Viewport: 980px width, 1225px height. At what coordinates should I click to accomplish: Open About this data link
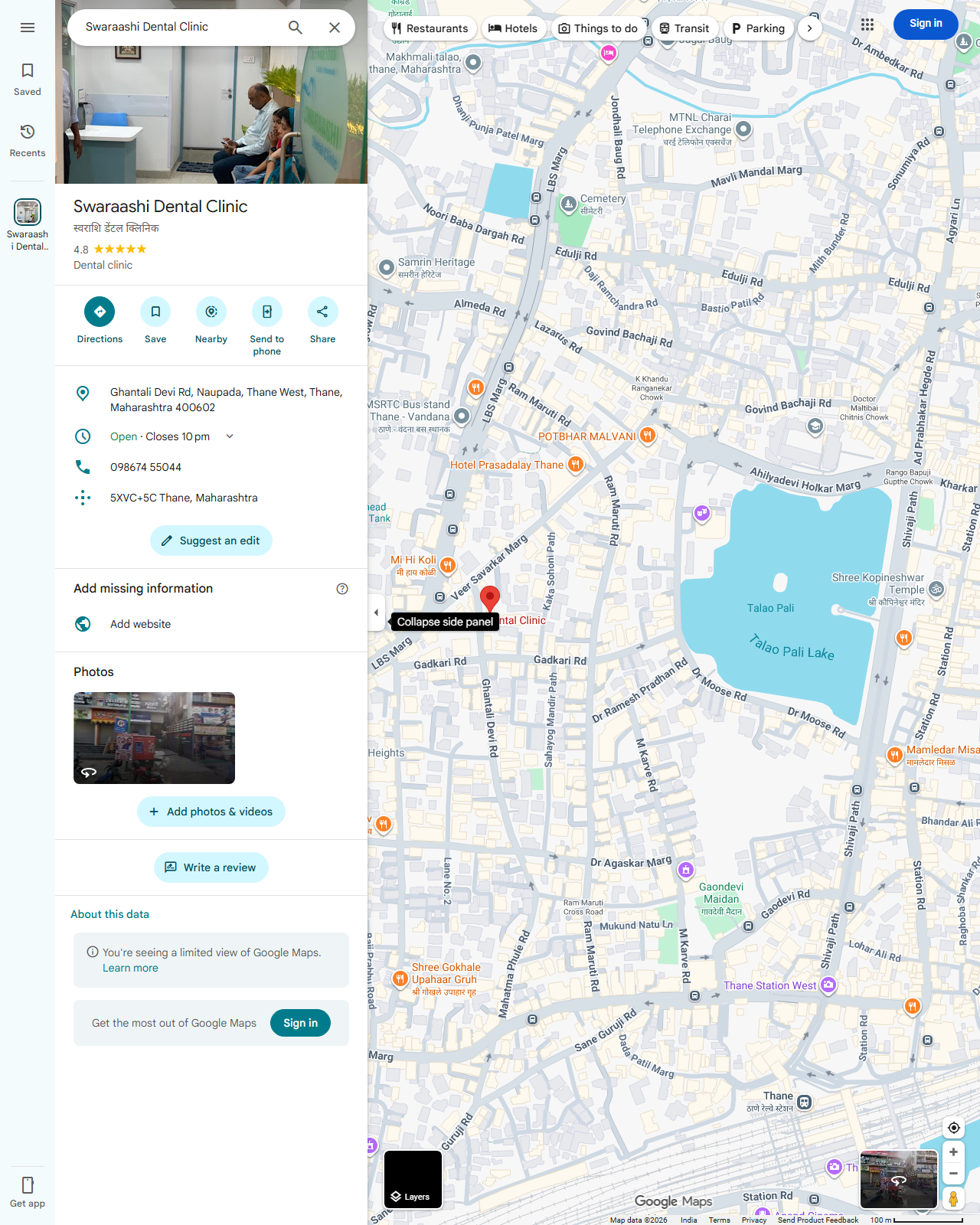pyautogui.click(x=109, y=914)
